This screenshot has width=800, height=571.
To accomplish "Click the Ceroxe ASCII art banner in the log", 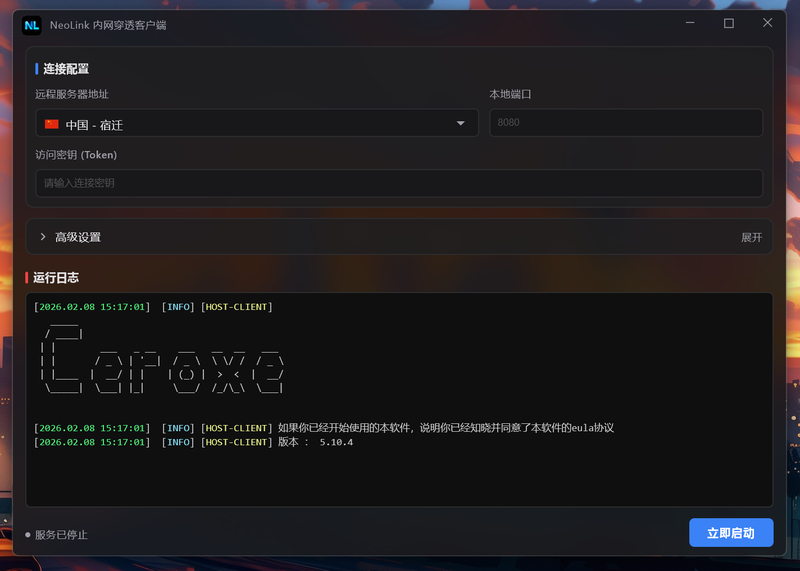I will point(162,359).
